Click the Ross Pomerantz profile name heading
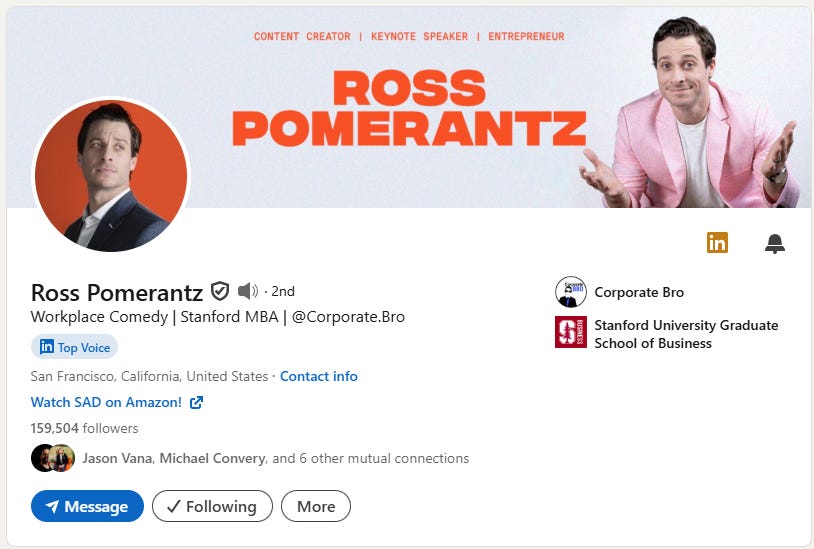The width and height of the screenshot is (814, 549). coord(117,292)
